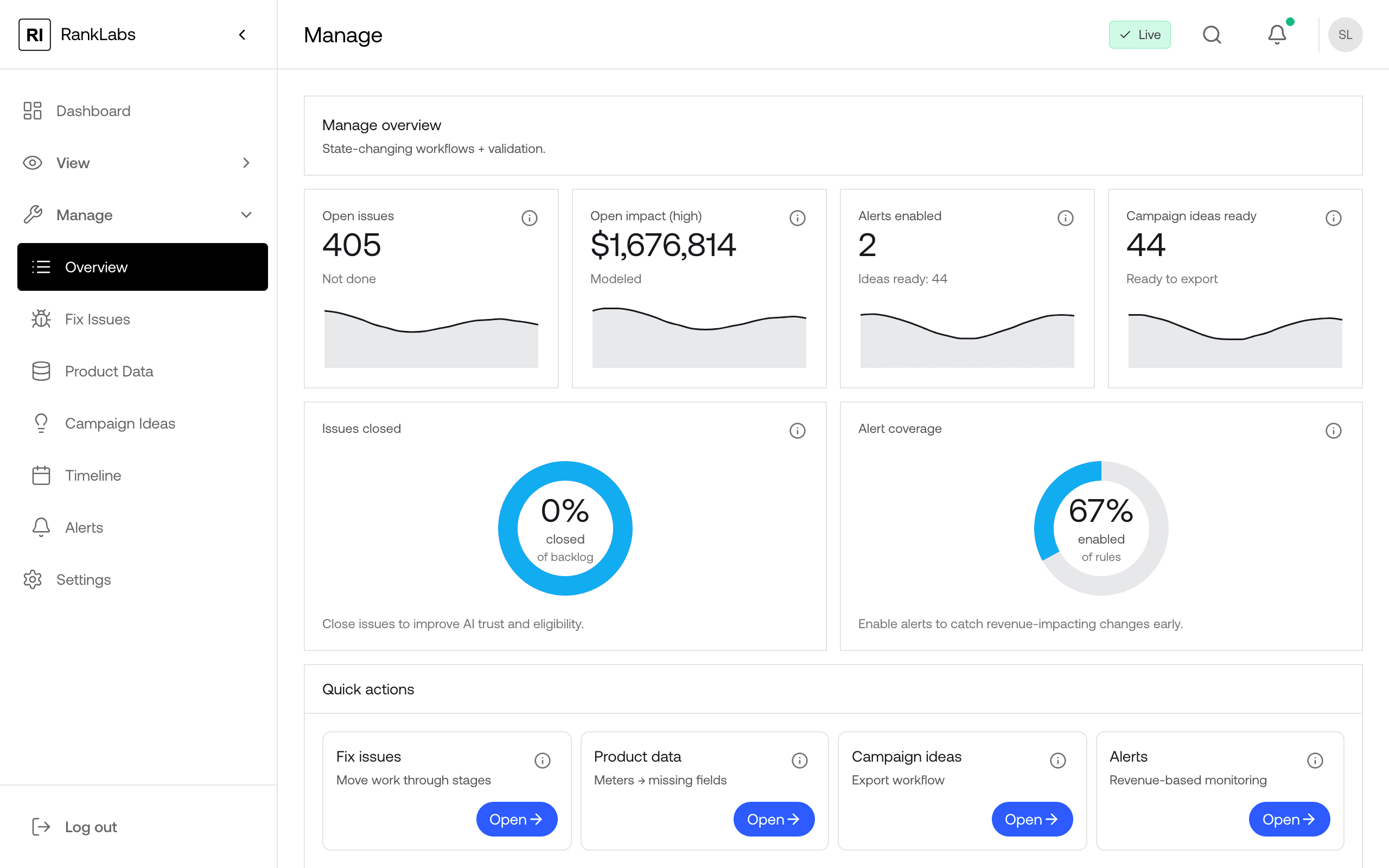This screenshot has height=868, width=1389.
Task: Click the RankLabs logo icon
Action: (34, 34)
